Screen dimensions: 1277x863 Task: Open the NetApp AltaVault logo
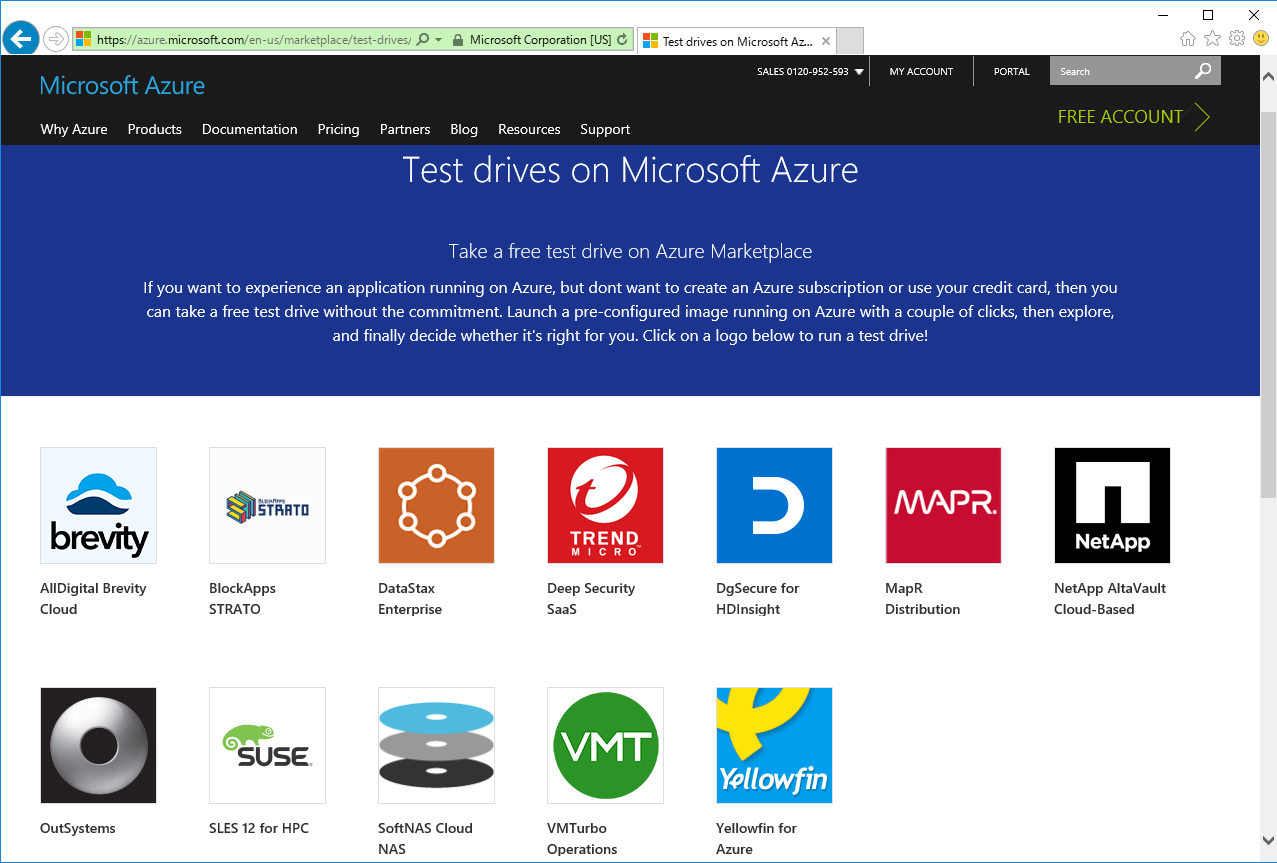[1111, 505]
